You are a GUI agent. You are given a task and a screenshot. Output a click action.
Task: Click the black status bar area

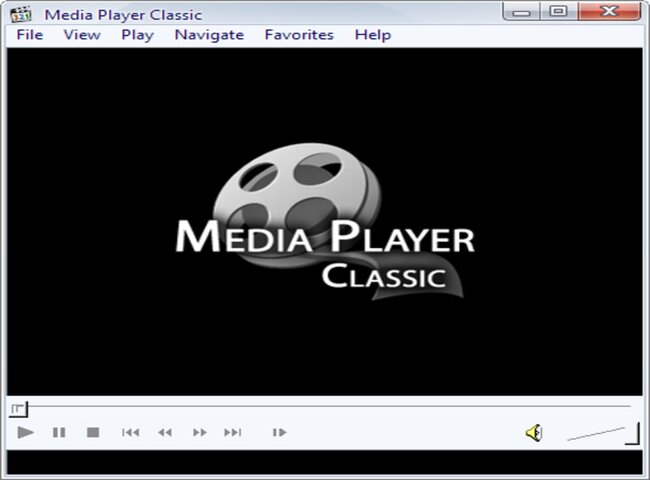coord(325,462)
